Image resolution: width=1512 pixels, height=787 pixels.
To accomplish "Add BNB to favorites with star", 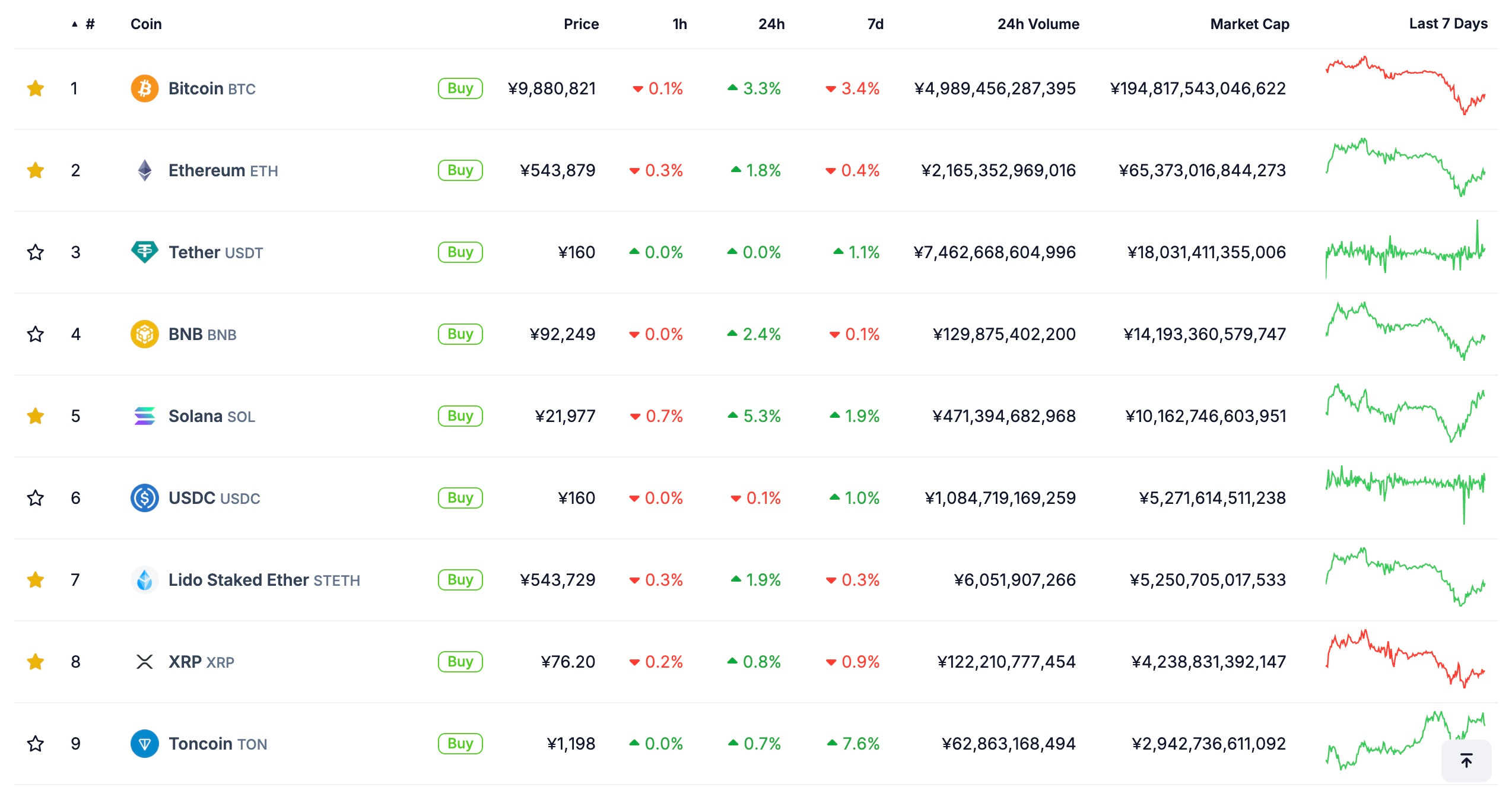I will tap(36, 334).
